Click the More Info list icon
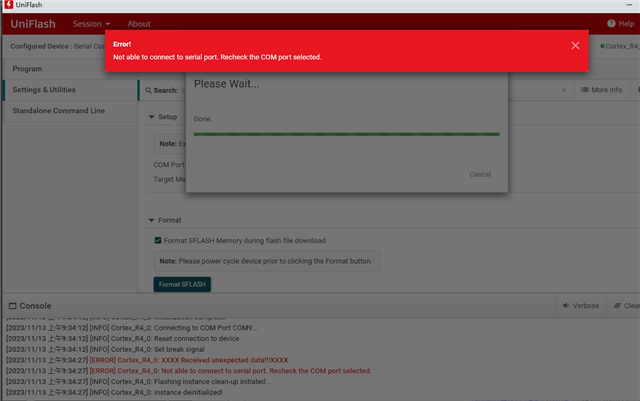Viewport: 640px width, 401px height. 584,89
